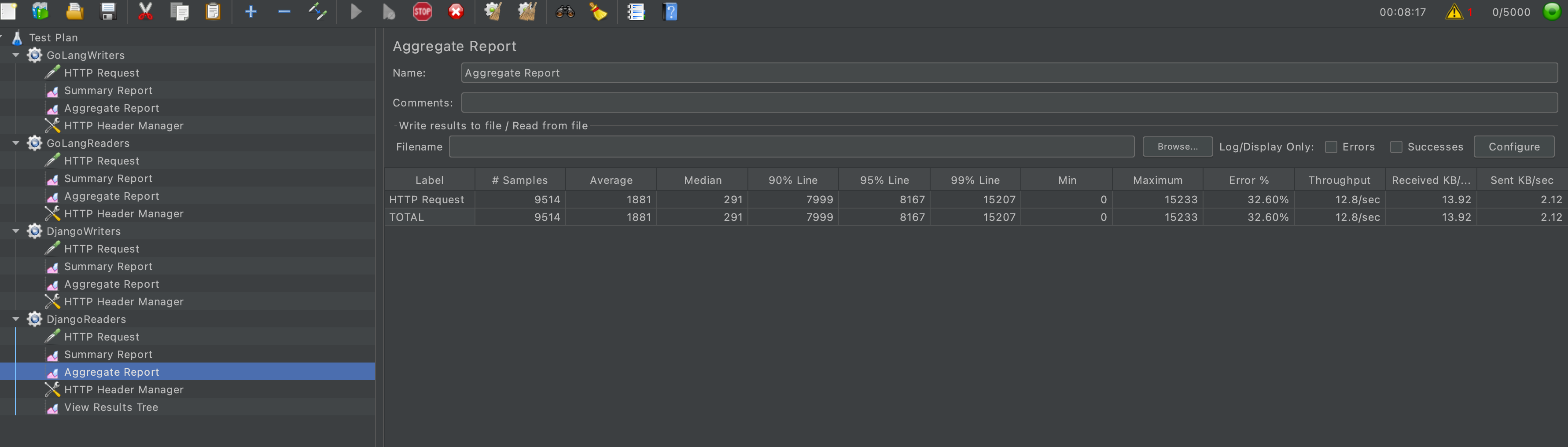Select the DjangoWriters HTTP Header Manager

point(124,301)
